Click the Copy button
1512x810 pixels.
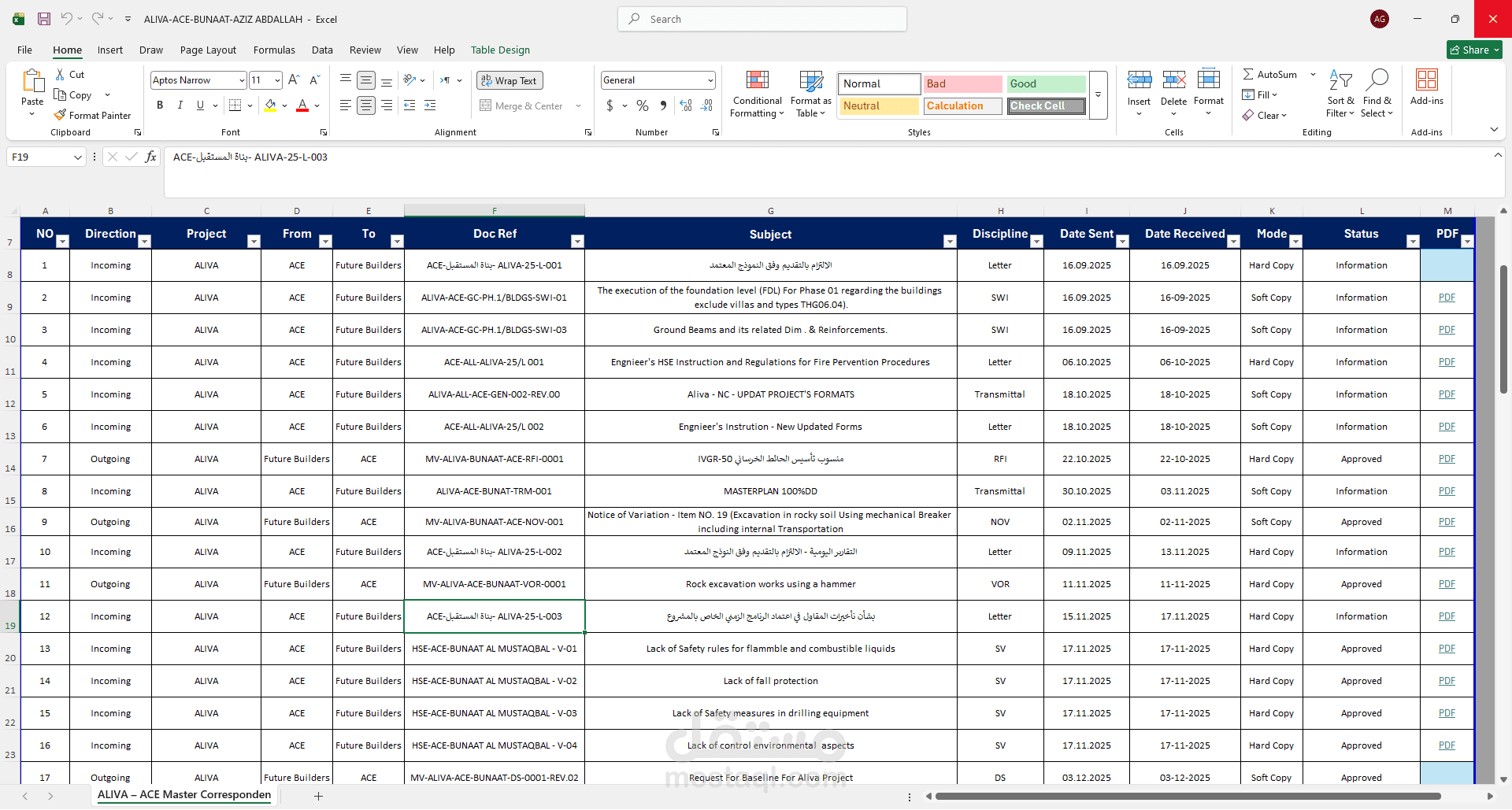tap(72, 94)
